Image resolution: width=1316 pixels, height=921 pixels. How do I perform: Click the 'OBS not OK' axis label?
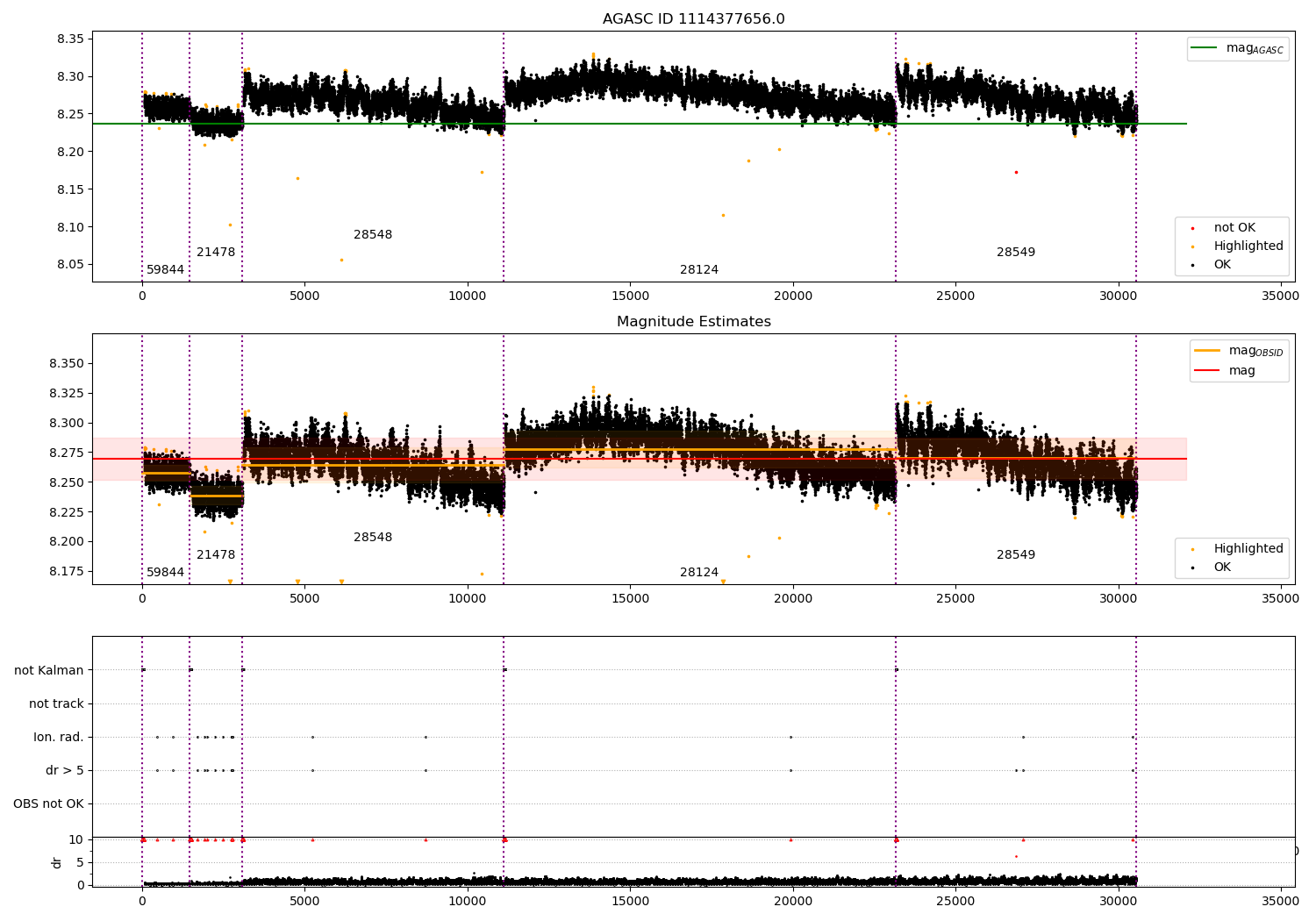tap(48, 804)
